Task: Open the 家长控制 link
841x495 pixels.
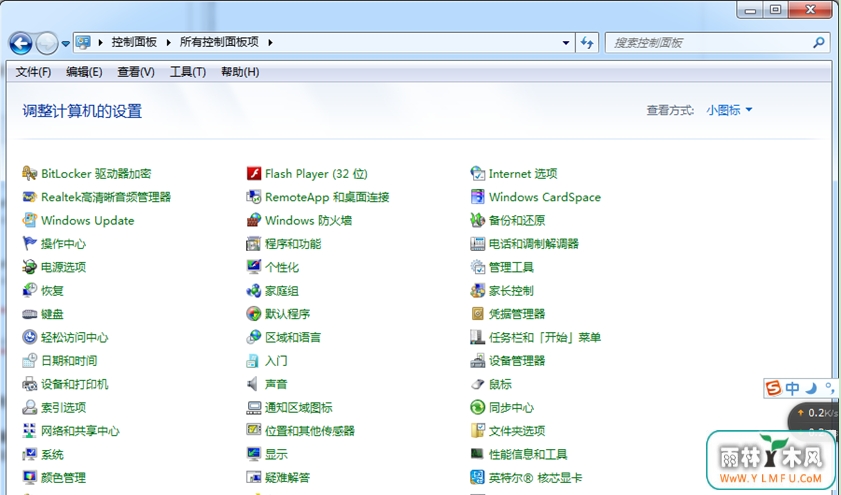Action: pos(511,291)
